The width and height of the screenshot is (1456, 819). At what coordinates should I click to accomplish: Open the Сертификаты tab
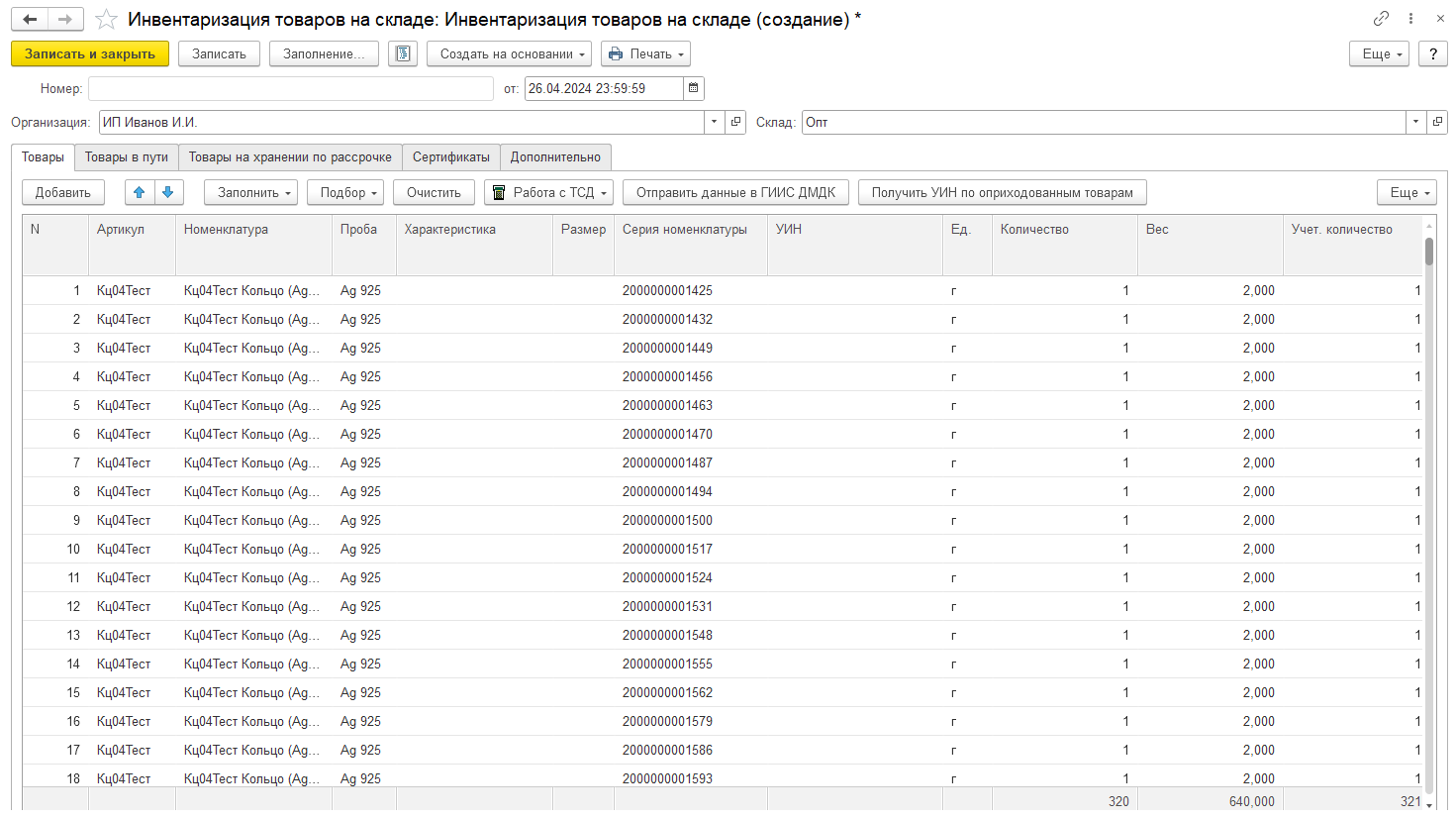(451, 157)
